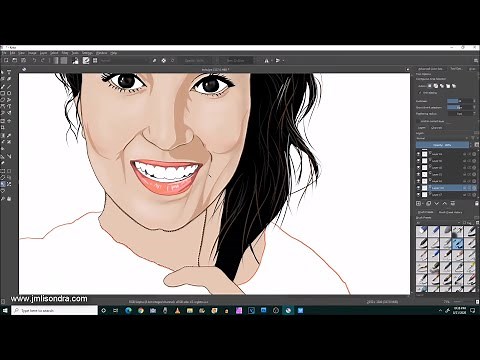Reload the original brush preset

tap(172, 60)
